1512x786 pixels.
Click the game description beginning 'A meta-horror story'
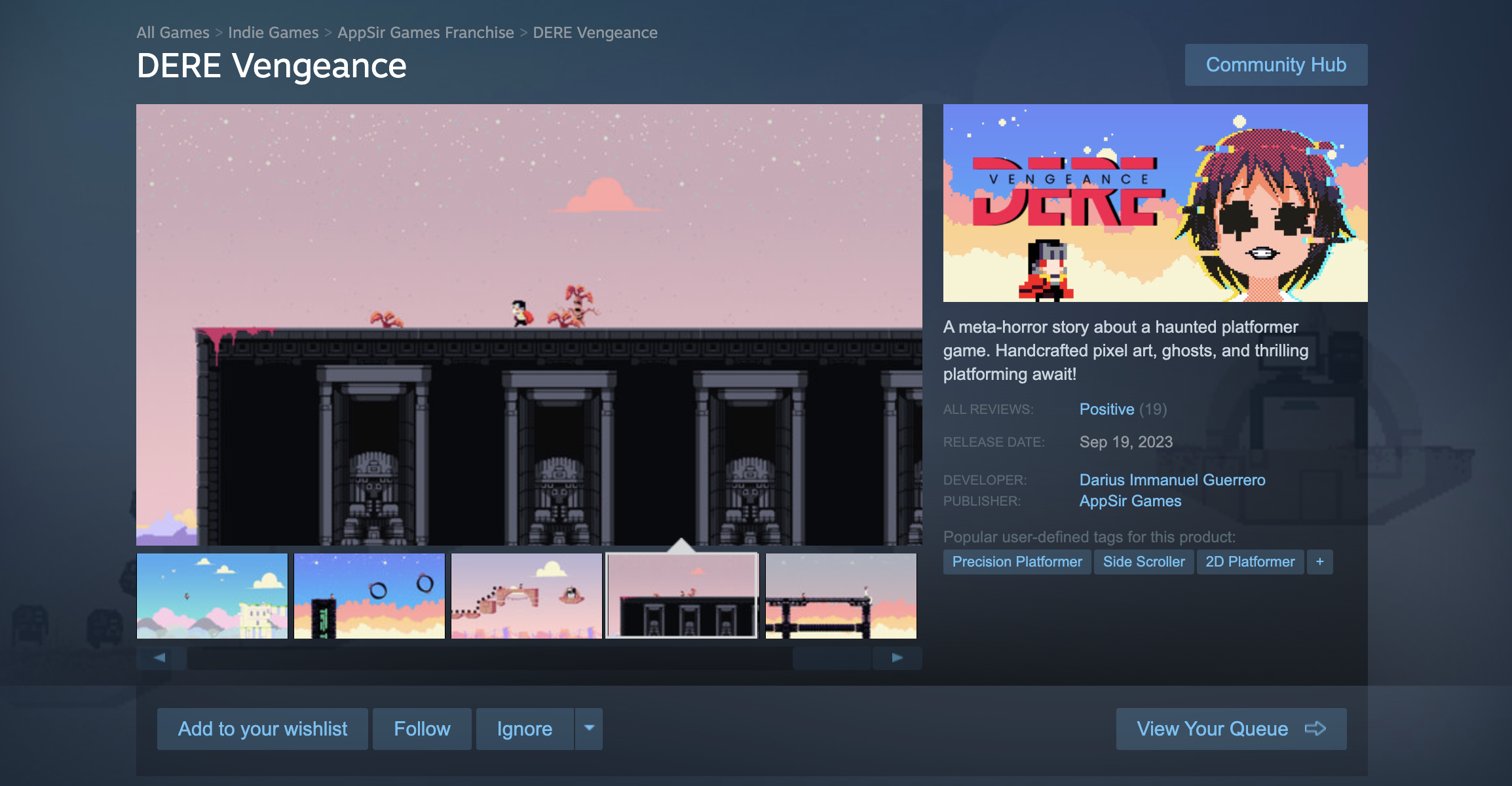coord(1126,350)
